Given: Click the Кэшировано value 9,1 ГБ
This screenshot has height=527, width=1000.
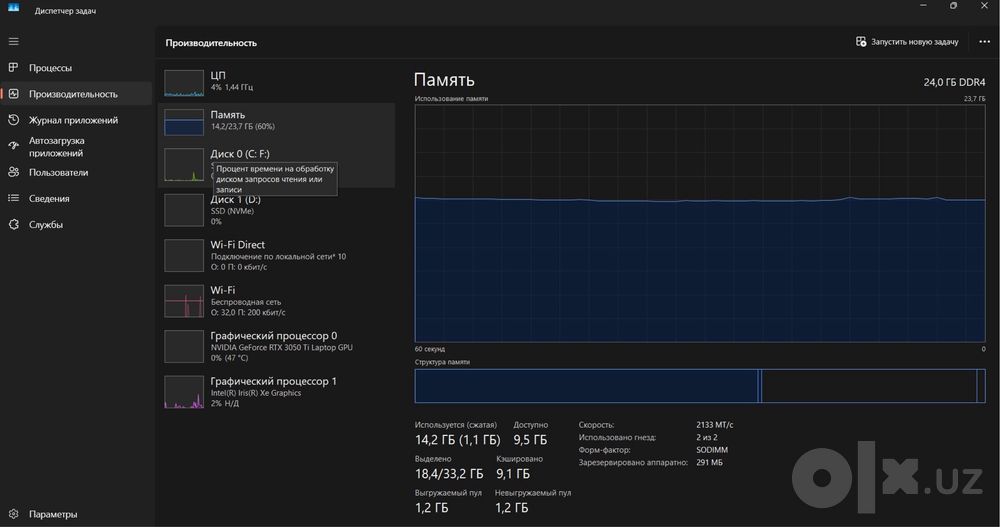Looking at the screenshot, I should pos(513,473).
